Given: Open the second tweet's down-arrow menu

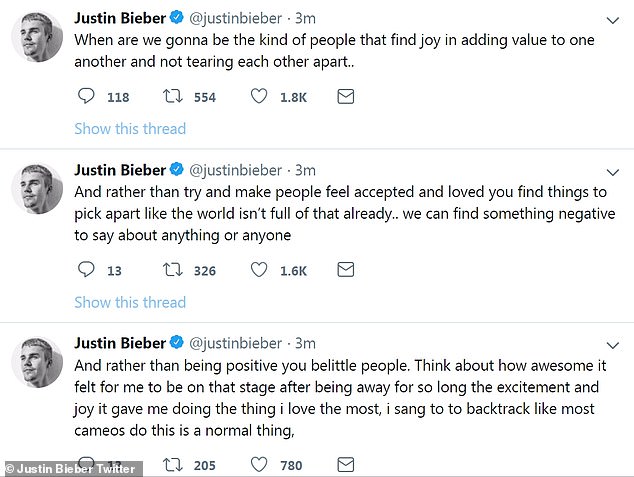Looking at the screenshot, I should (613, 171).
